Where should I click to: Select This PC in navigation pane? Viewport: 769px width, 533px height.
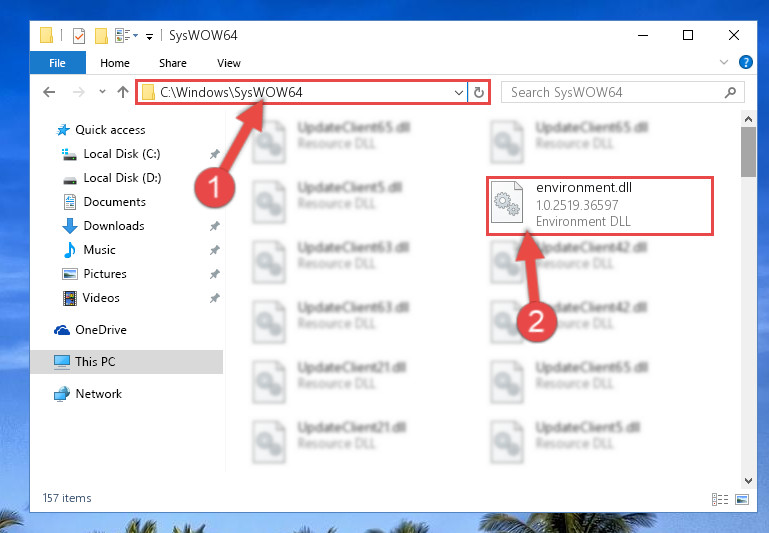point(127,361)
